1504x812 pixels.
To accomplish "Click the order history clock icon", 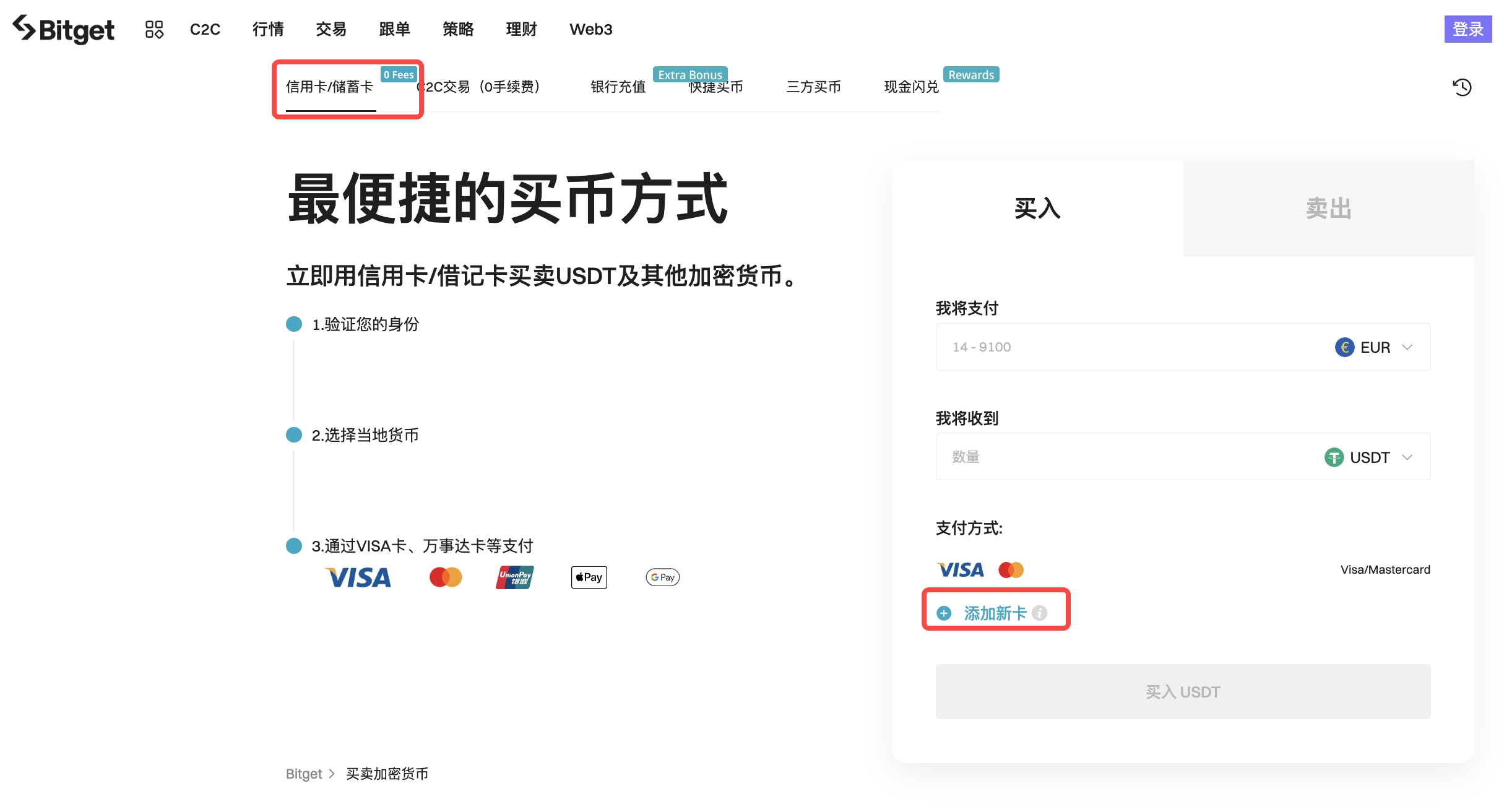I will [1463, 87].
